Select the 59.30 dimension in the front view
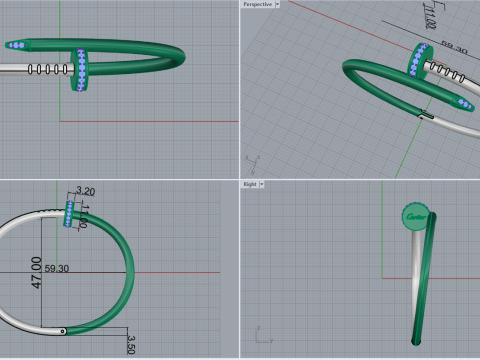Screen dimensions: 480x360 [x=57, y=268]
